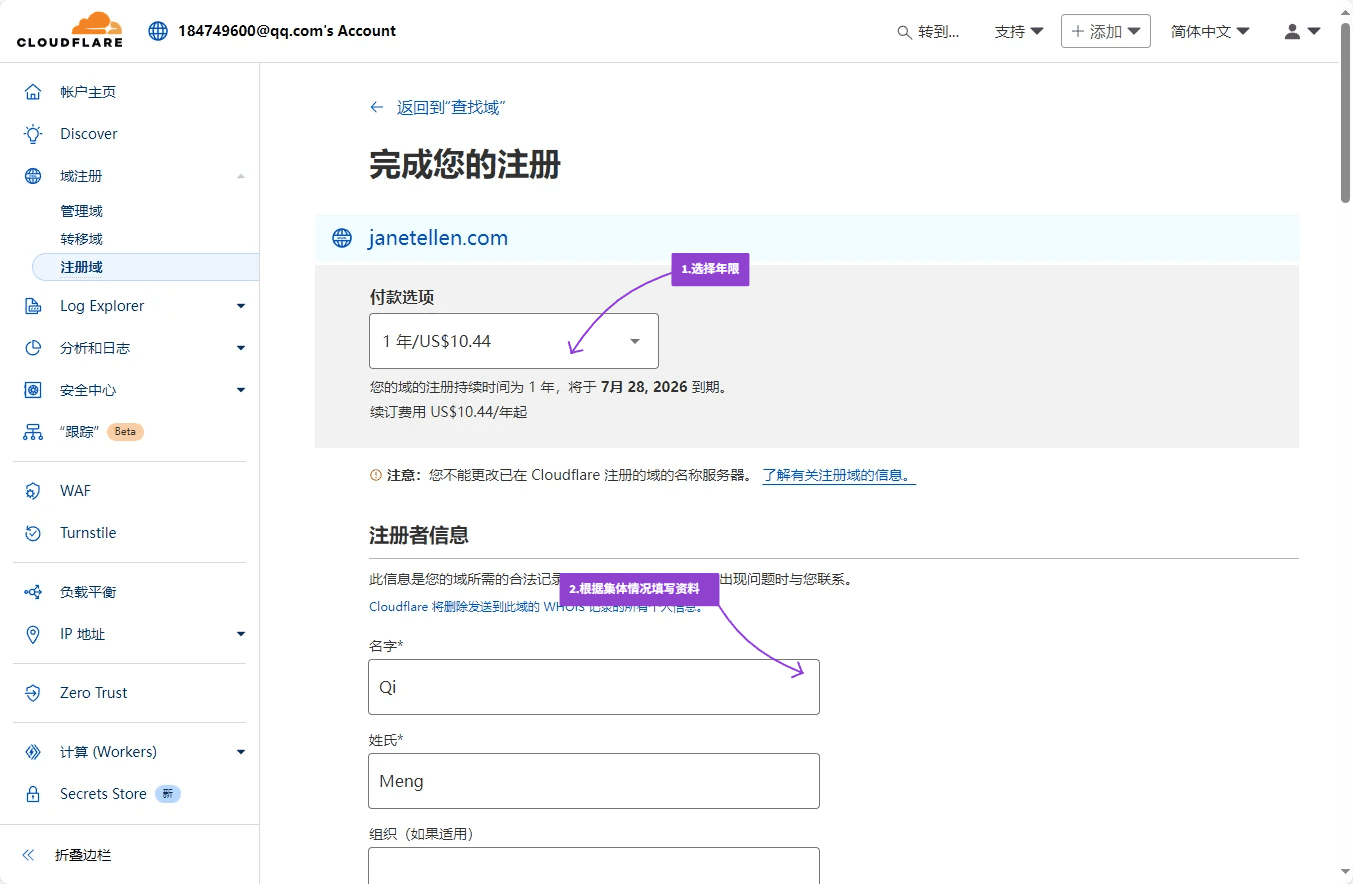
Task: Select 管理域 under 域注册
Action: [81, 211]
